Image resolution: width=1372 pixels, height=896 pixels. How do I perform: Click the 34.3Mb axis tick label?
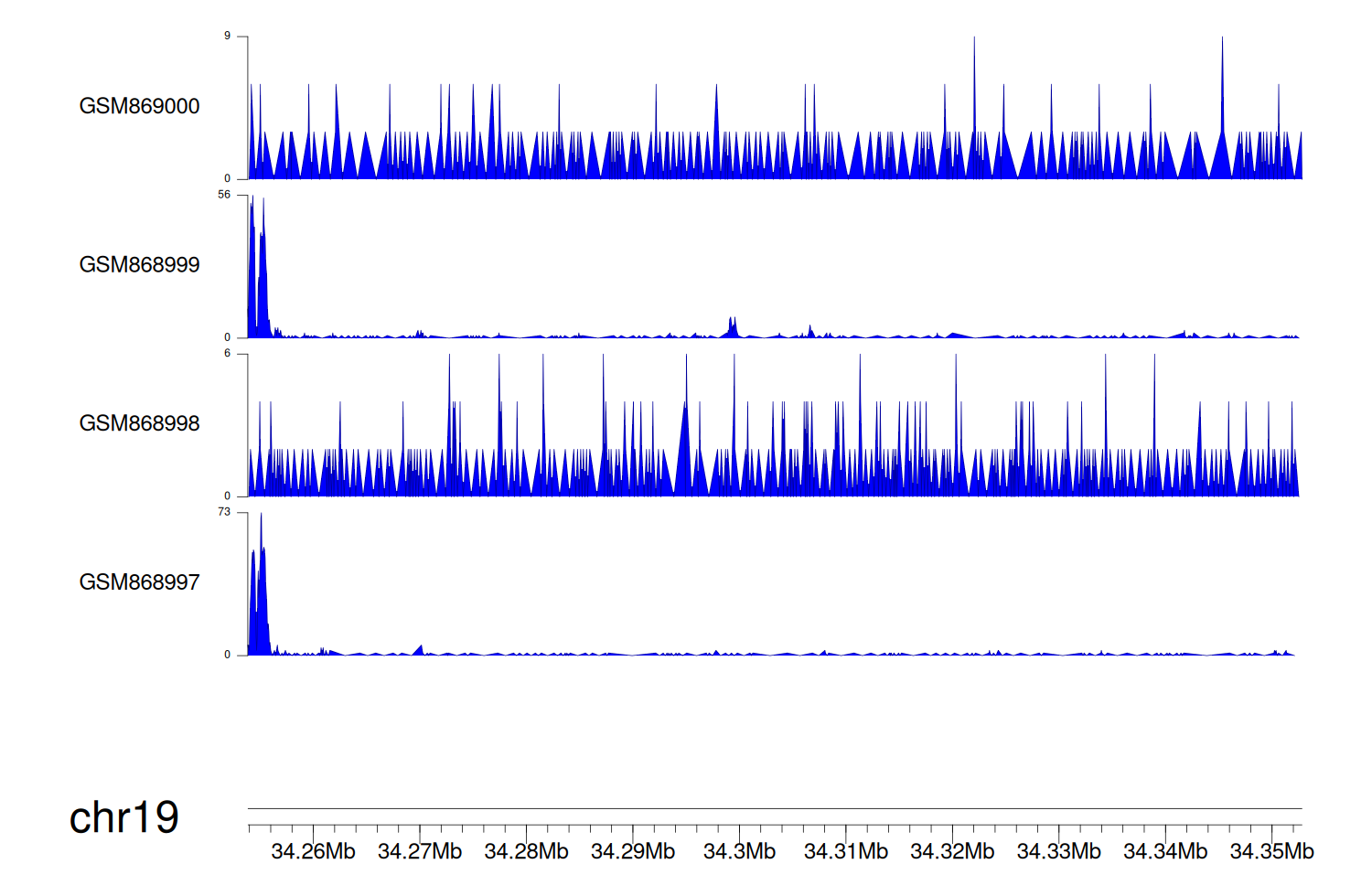point(739,851)
